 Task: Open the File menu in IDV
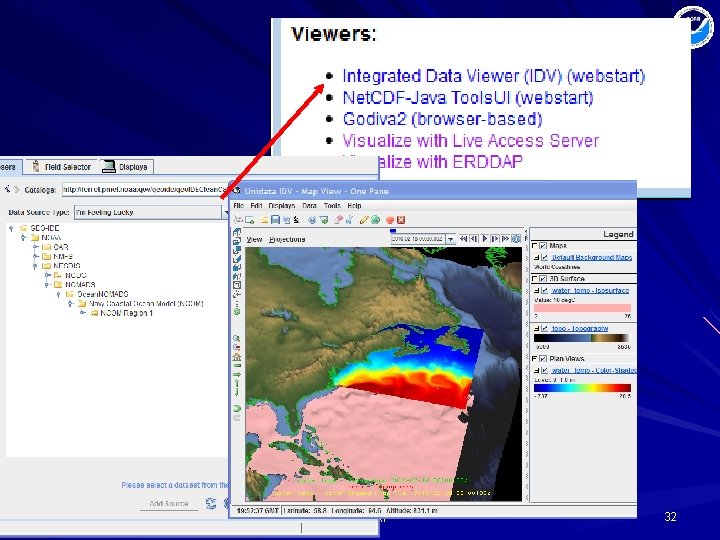[239, 206]
